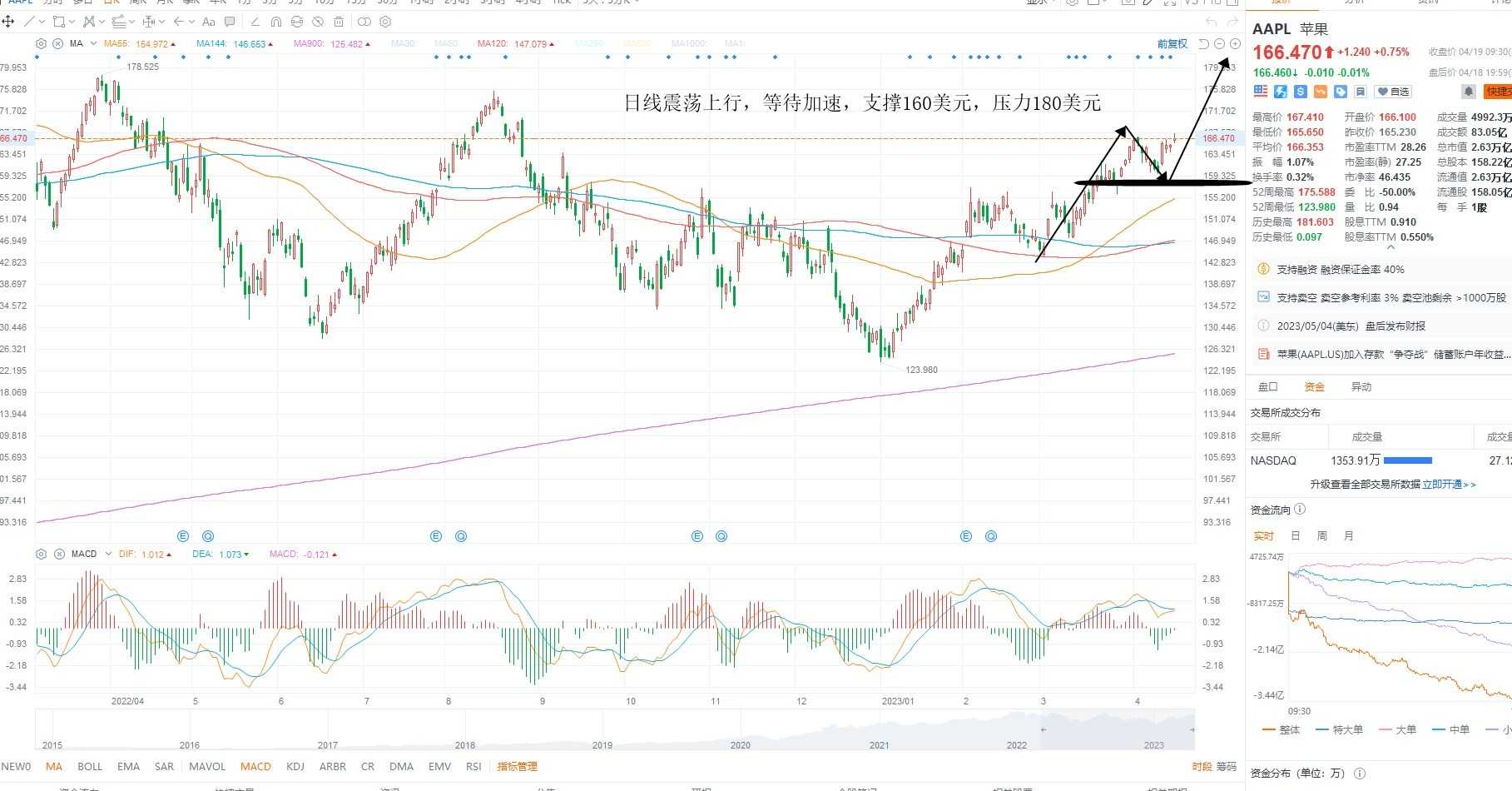Open the line tool dropdown arrow

point(42,22)
